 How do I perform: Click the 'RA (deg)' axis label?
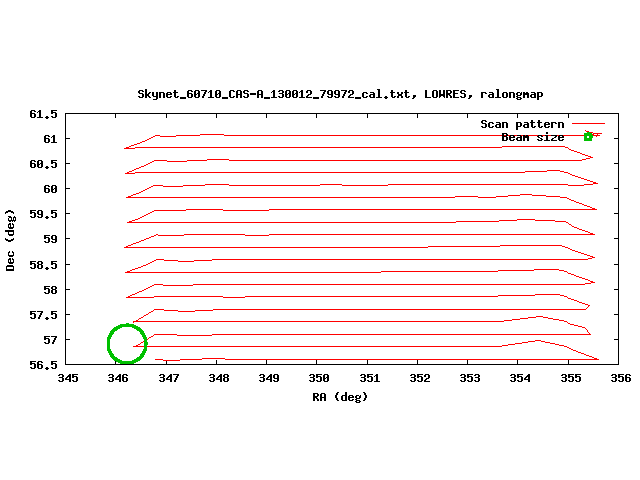pyautogui.click(x=340, y=397)
